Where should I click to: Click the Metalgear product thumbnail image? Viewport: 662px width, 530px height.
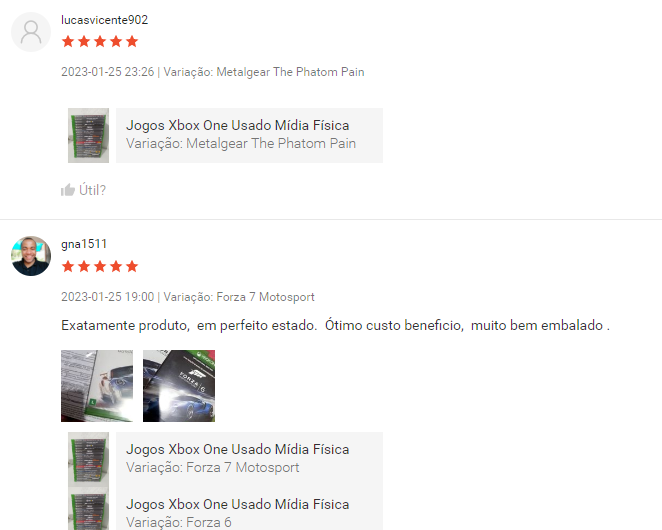(88, 136)
